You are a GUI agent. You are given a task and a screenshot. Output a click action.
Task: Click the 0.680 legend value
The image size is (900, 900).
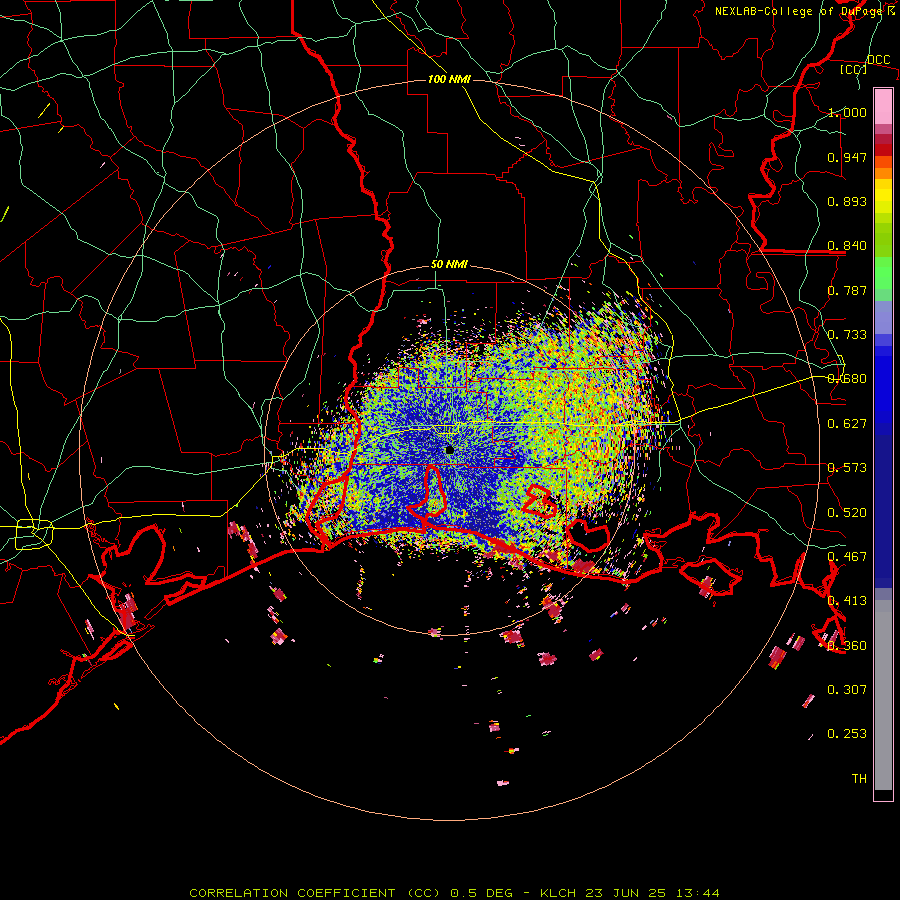pos(847,379)
